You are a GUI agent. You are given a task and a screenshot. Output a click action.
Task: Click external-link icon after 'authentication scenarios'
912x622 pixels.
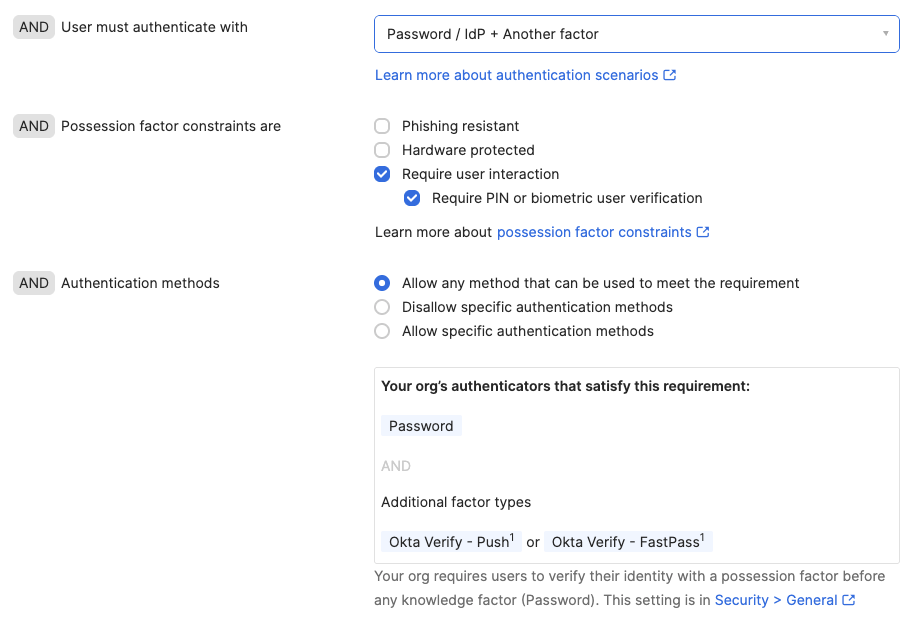coord(669,75)
